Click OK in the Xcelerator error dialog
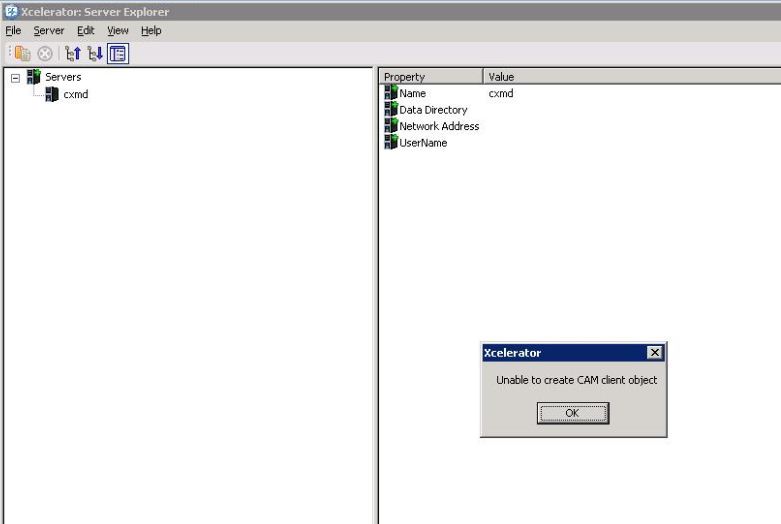This screenshot has width=781, height=524. pos(573,413)
